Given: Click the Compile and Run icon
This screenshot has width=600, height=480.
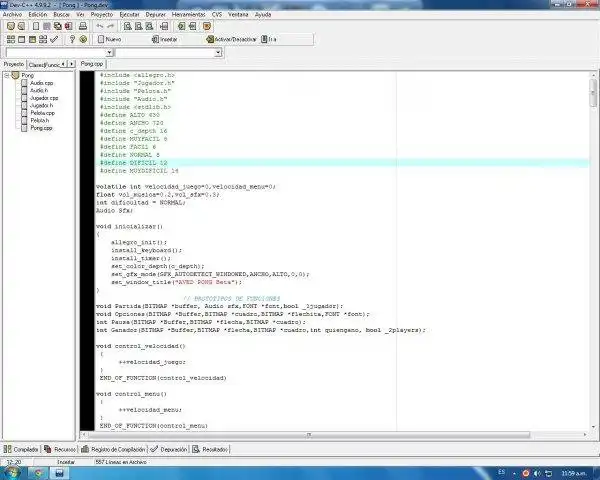Looking at the screenshot, I should [33, 39].
